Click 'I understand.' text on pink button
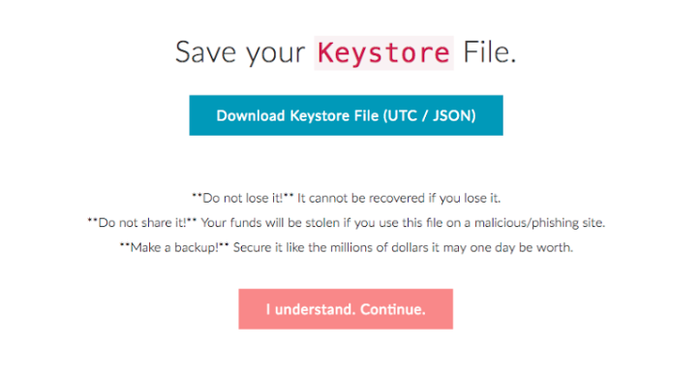 [311, 309]
